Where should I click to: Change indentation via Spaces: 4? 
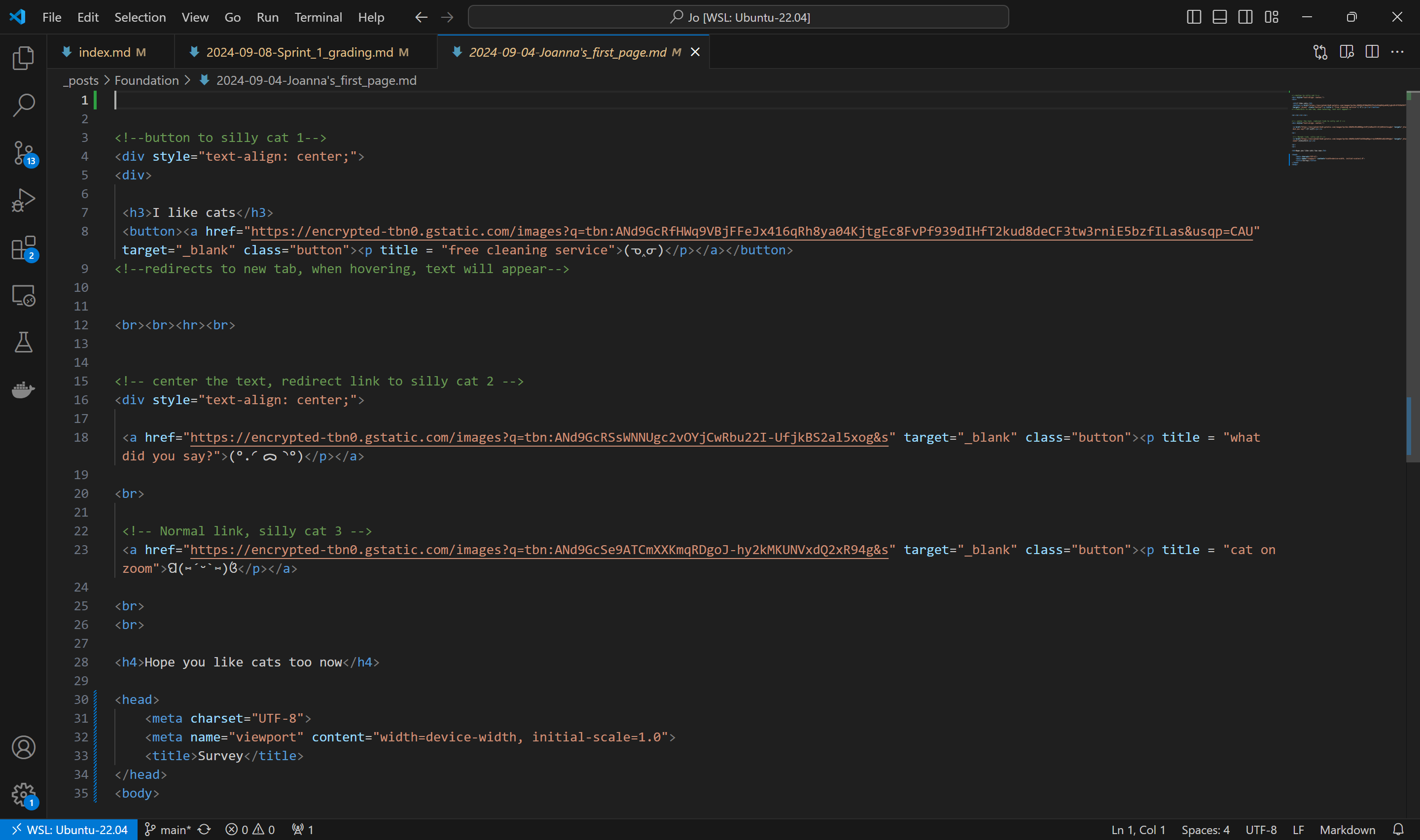pyautogui.click(x=1206, y=830)
